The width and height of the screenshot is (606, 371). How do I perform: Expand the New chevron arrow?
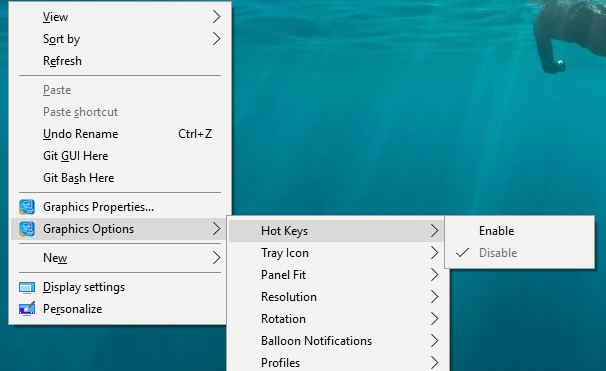point(217,258)
